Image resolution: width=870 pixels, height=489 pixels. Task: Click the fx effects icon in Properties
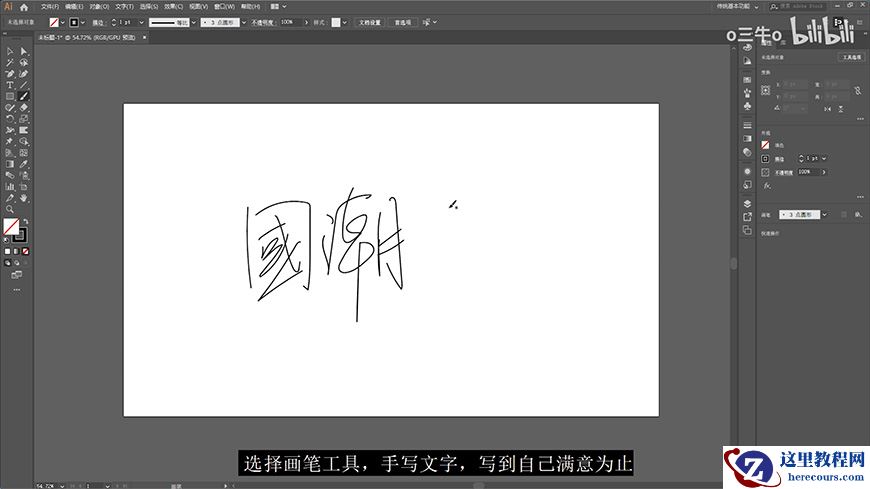pyautogui.click(x=766, y=186)
